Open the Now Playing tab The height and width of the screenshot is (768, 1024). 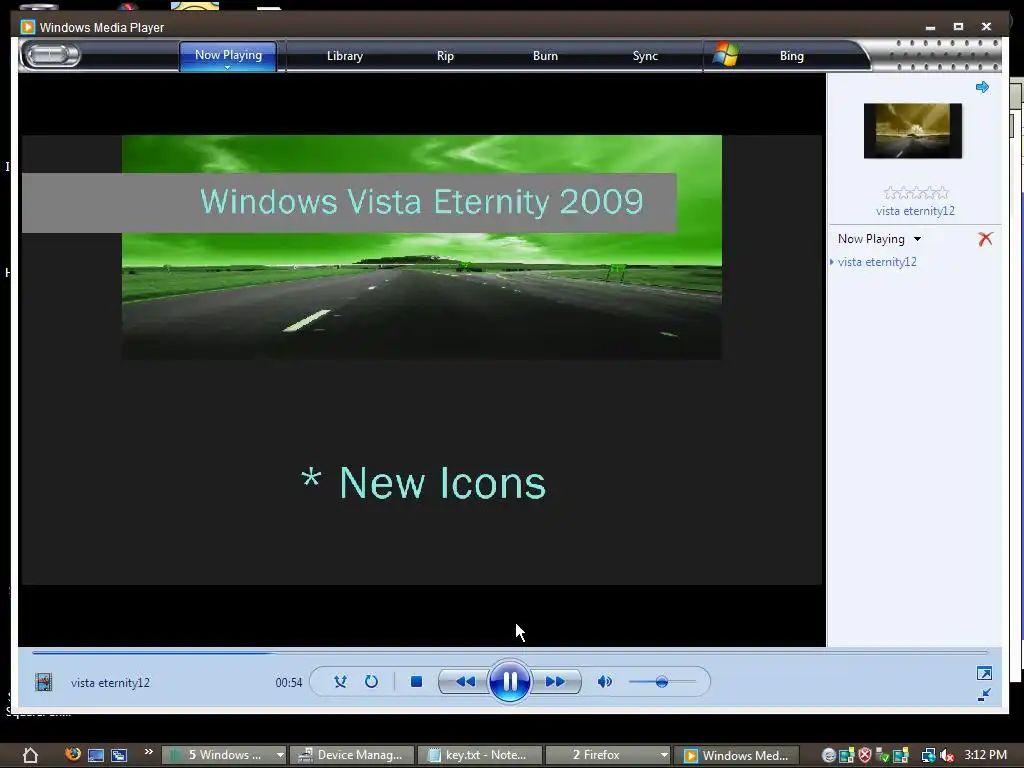point(228,56)
